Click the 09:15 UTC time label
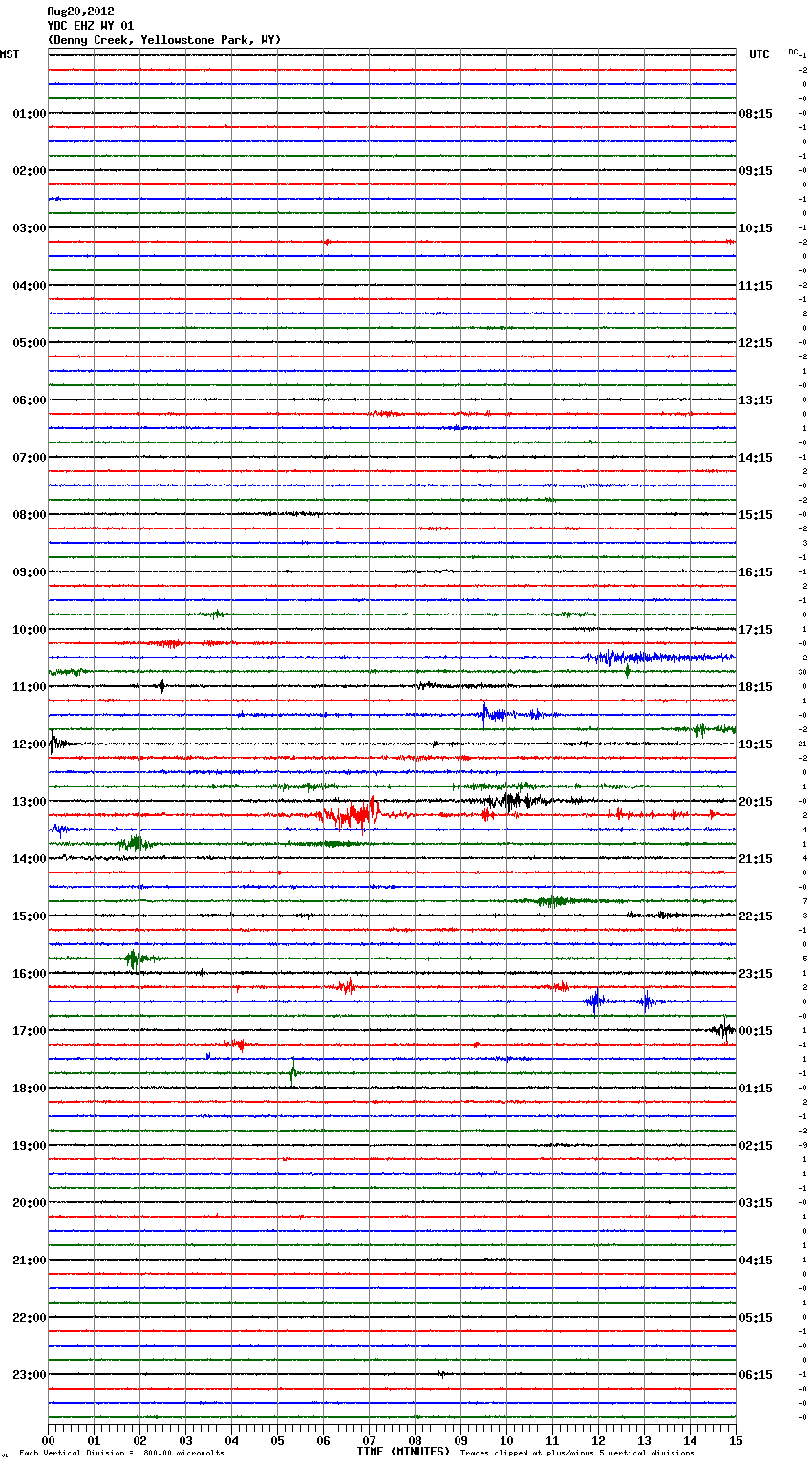The image size is (812, 1466). pos(756,171)
